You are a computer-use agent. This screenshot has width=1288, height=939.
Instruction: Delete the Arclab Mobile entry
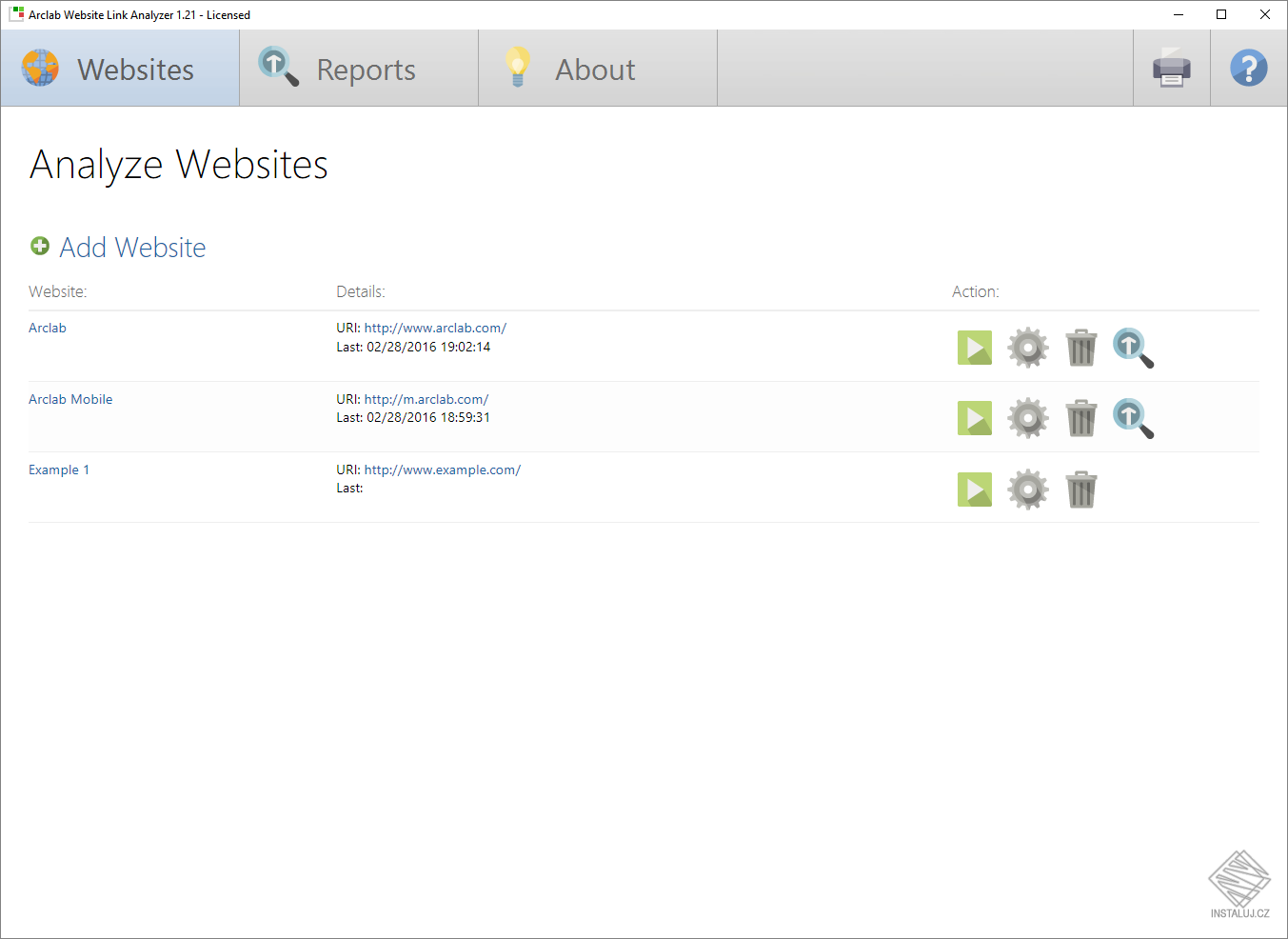pos(1080,417)
